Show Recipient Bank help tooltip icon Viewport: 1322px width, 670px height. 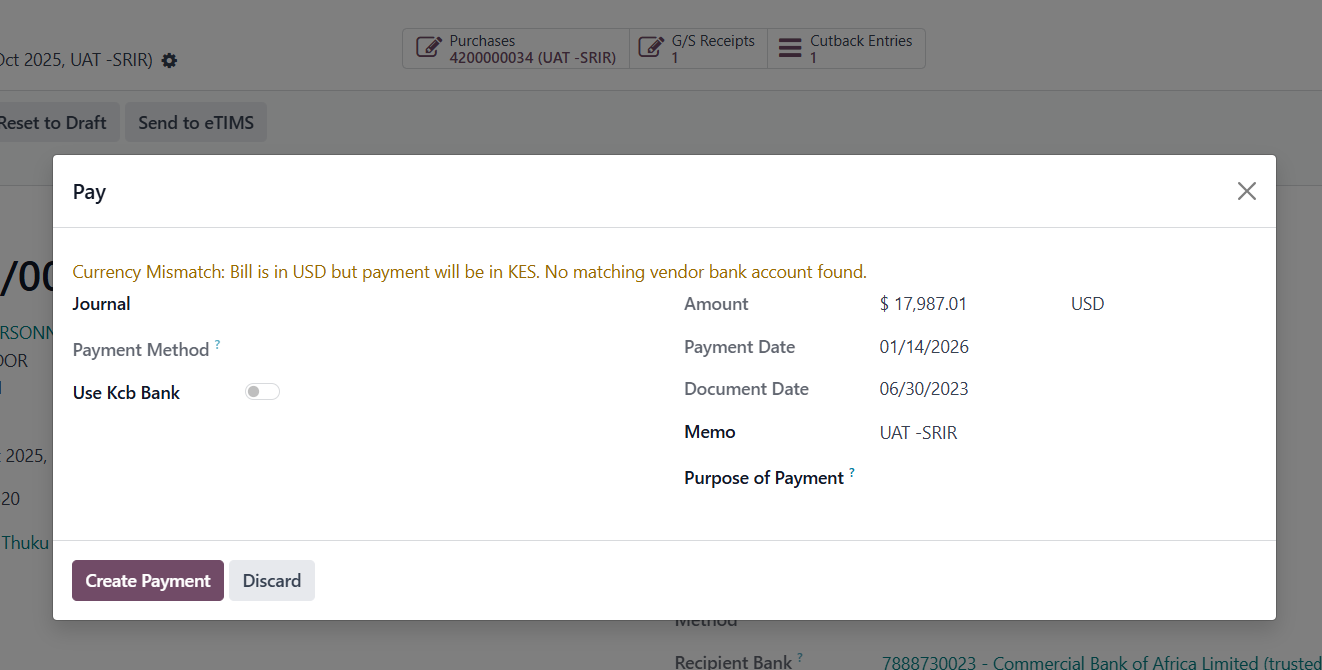[x=800, y=657]
